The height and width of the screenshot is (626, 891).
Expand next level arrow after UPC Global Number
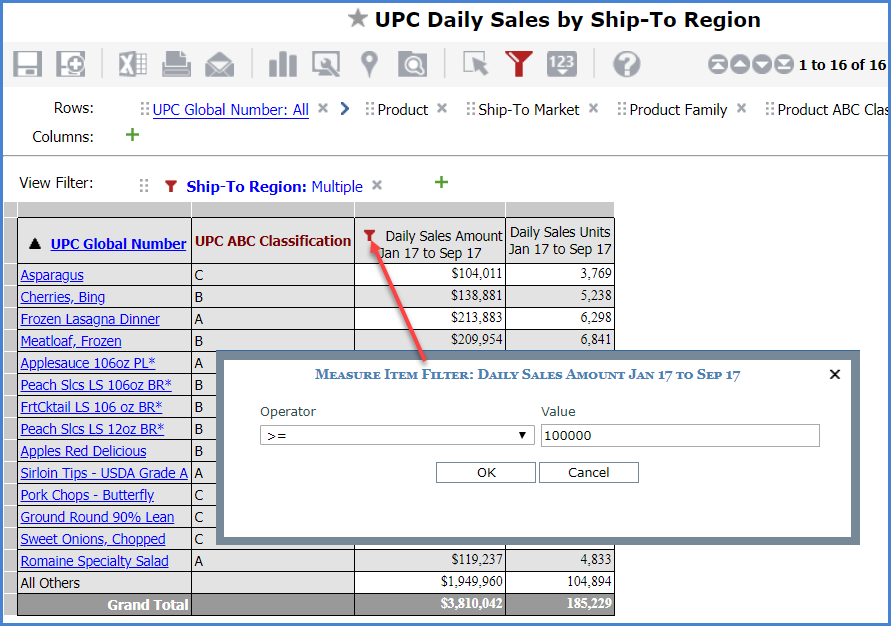(x=345, y=109)
